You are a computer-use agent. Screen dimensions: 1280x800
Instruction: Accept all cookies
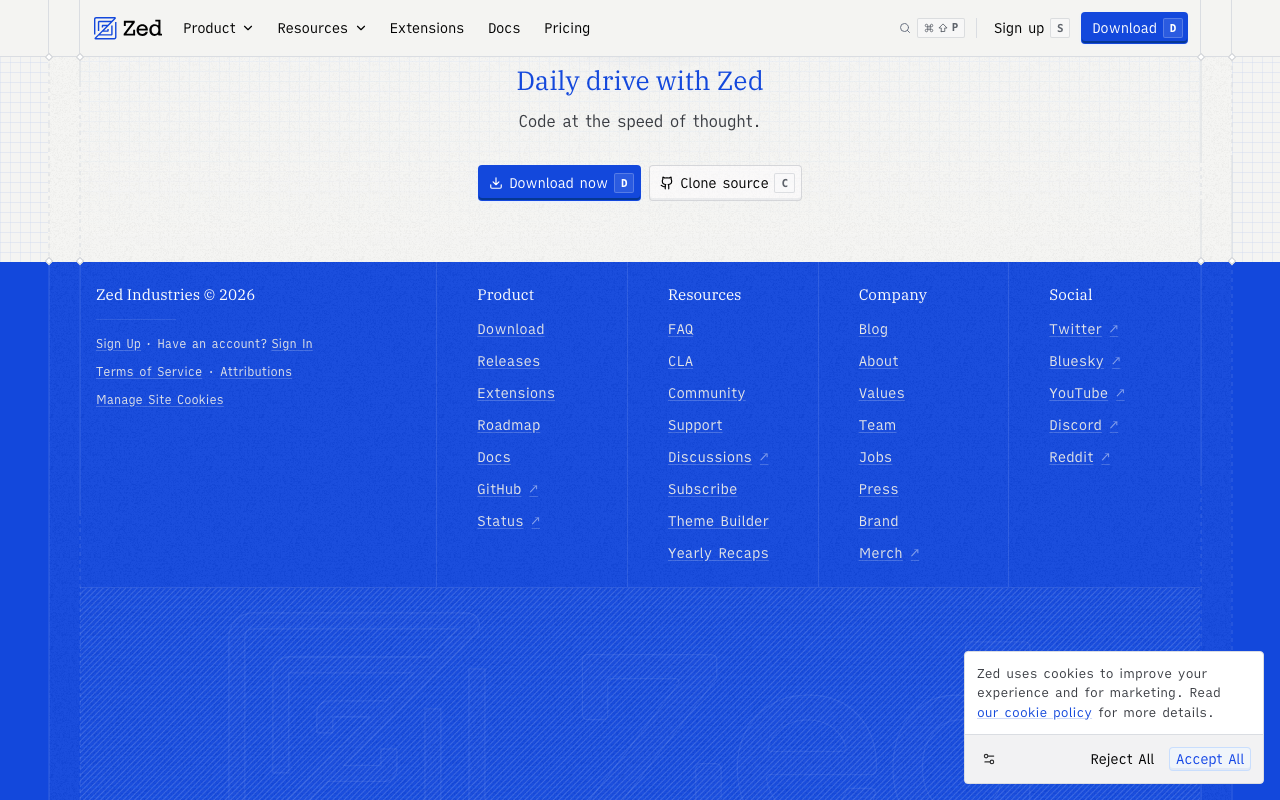(x=1210, y=759)
